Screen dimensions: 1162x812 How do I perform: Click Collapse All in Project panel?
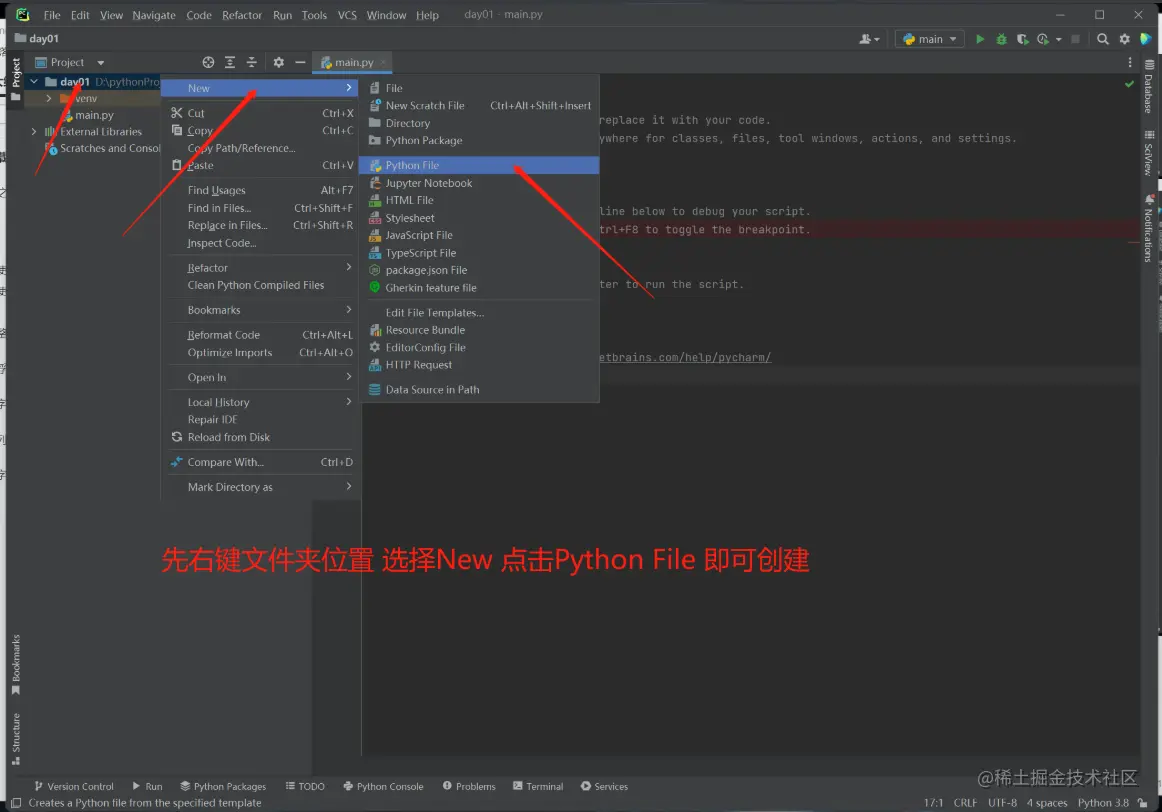pyautogui.click(x=251, y=62)
